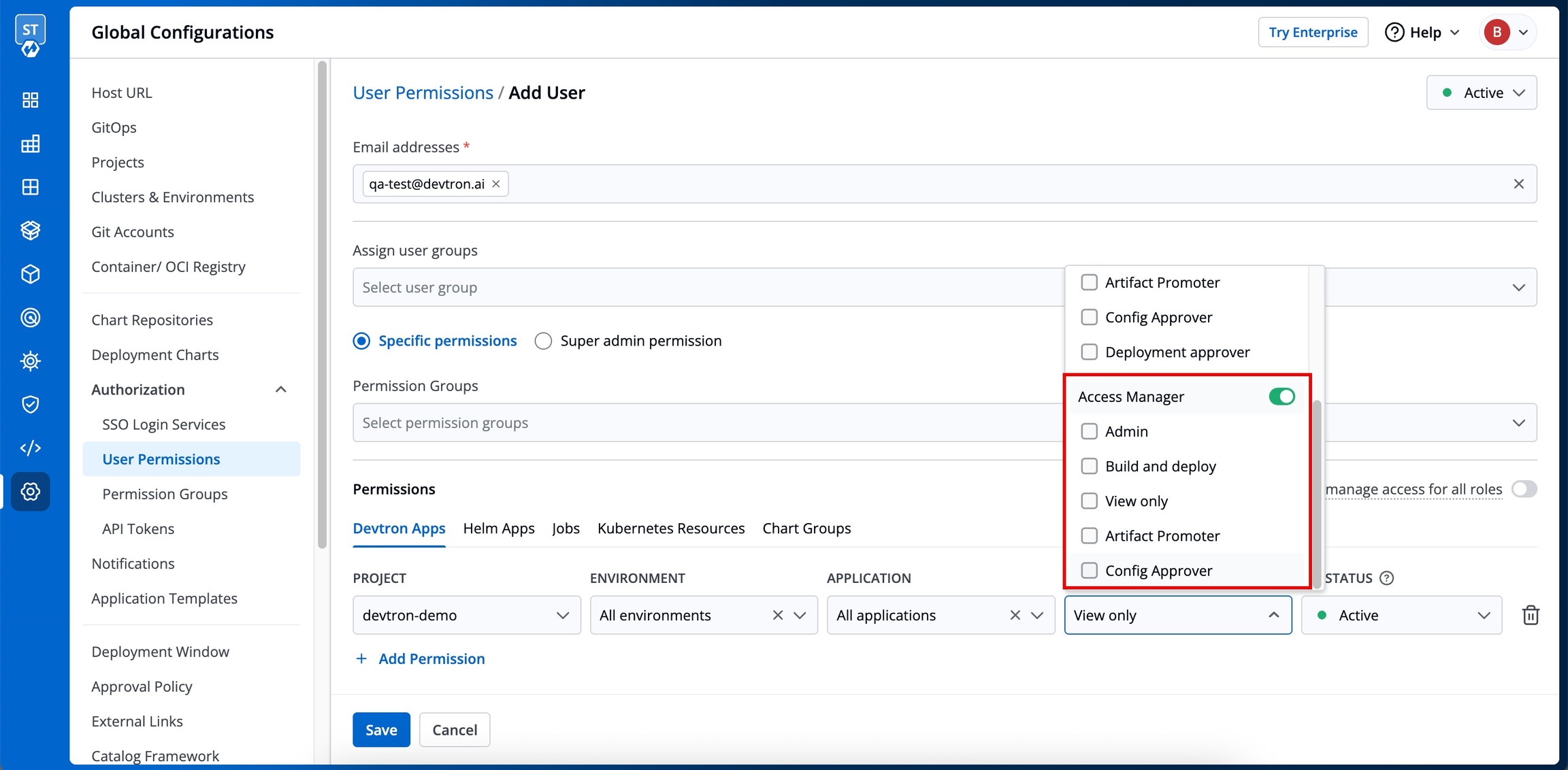Collapse the Authorization section
The image size is (1568, 770).
[x=280, y=390]
